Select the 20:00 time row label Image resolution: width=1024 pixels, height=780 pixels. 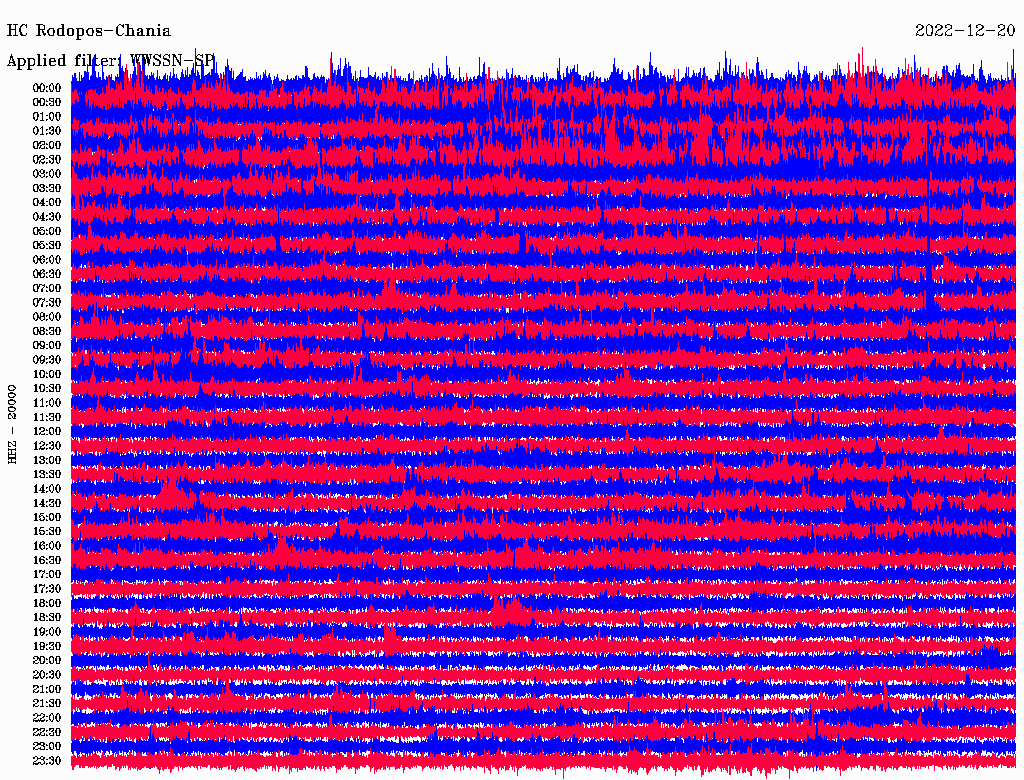[47, 661]
